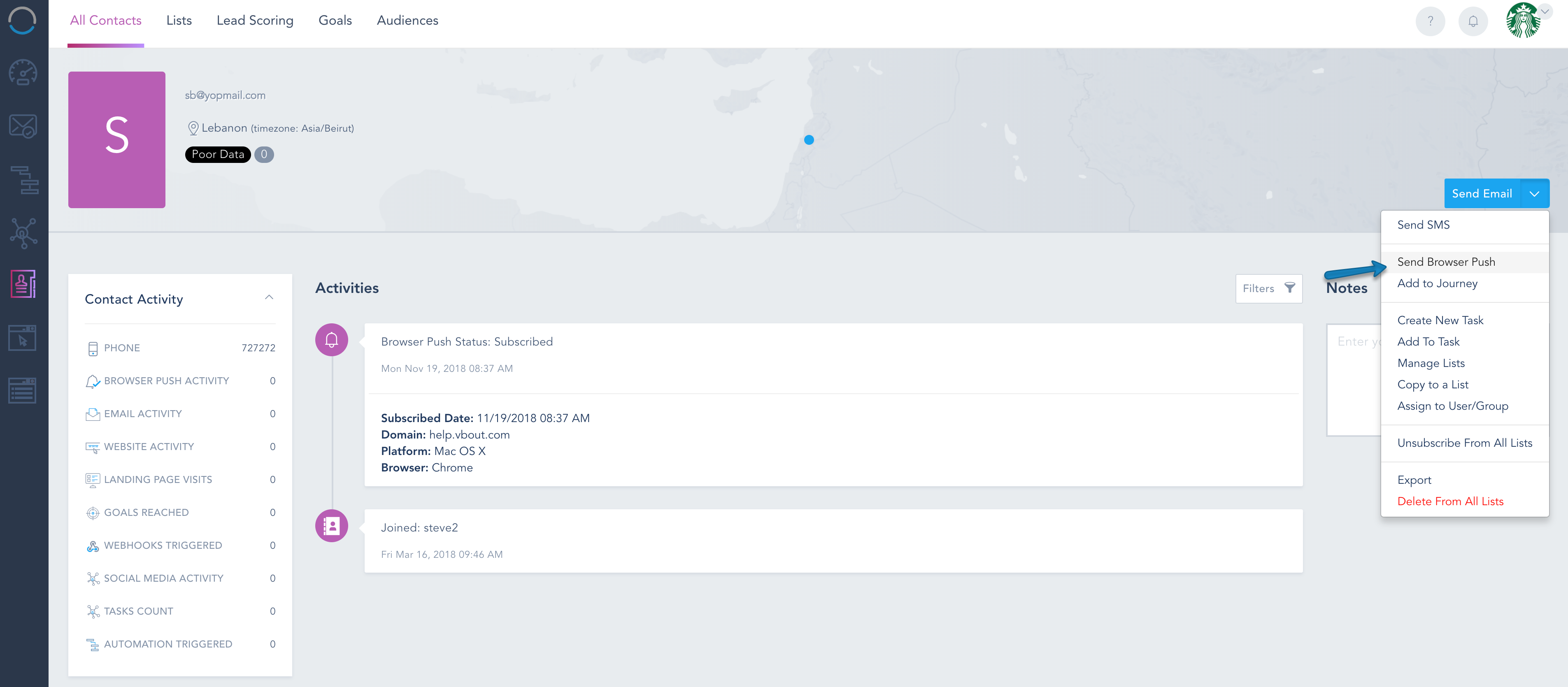The image size is (1568, 687).
Task: Select Copy to a List menu item
Action: (1465, 385)
